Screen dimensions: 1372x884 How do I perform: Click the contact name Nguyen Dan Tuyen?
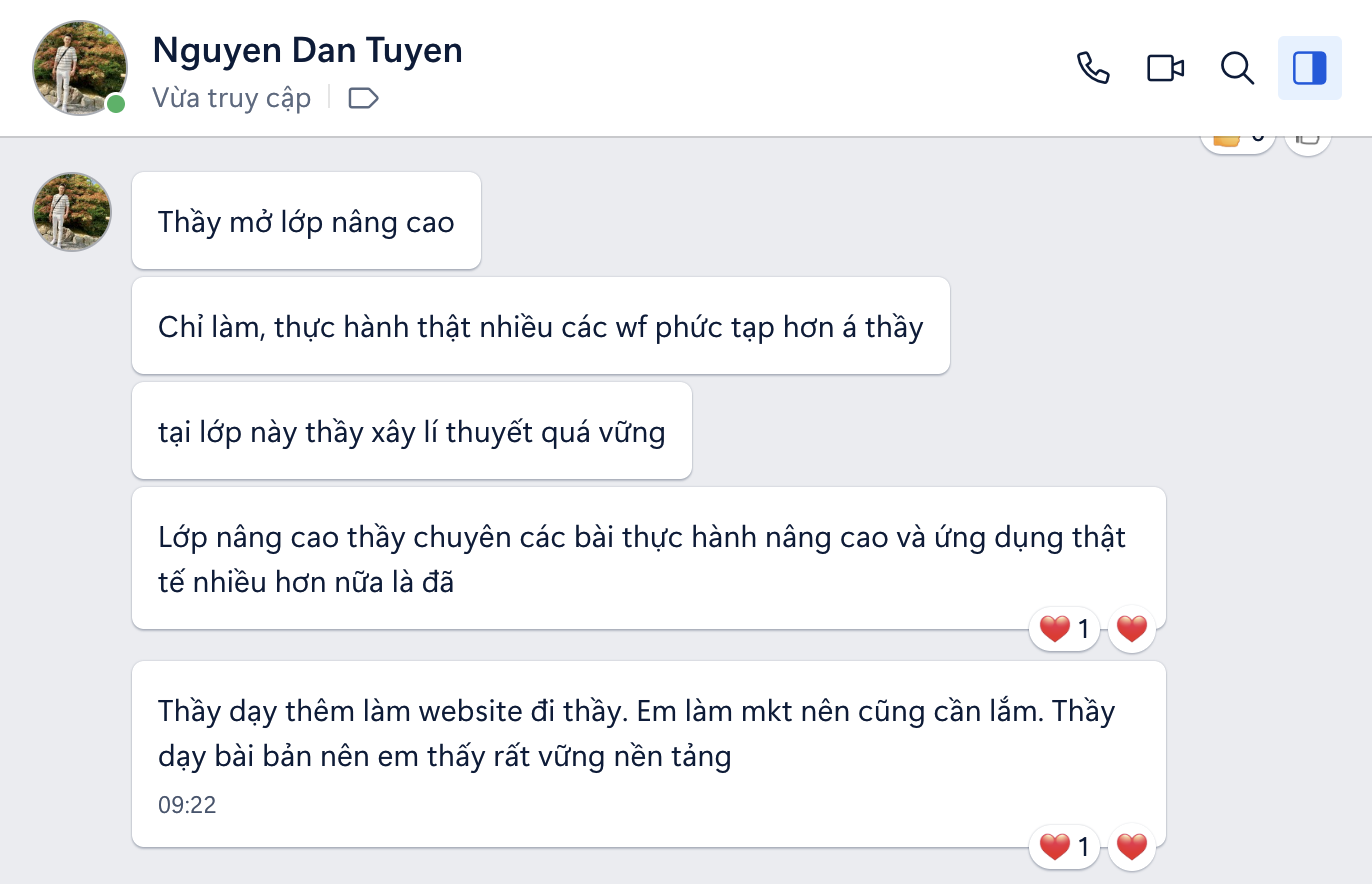tap(308, 50)
